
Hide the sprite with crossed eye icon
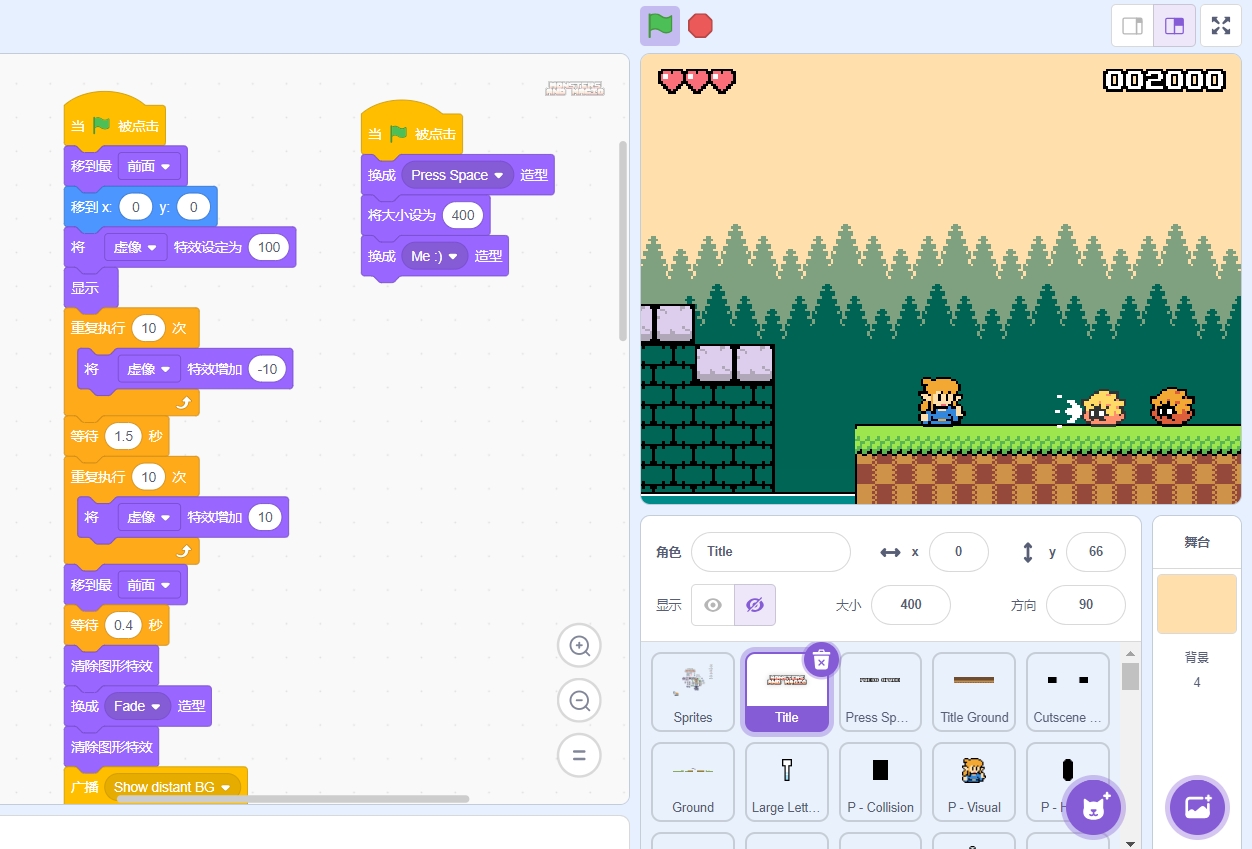(755, 605)
